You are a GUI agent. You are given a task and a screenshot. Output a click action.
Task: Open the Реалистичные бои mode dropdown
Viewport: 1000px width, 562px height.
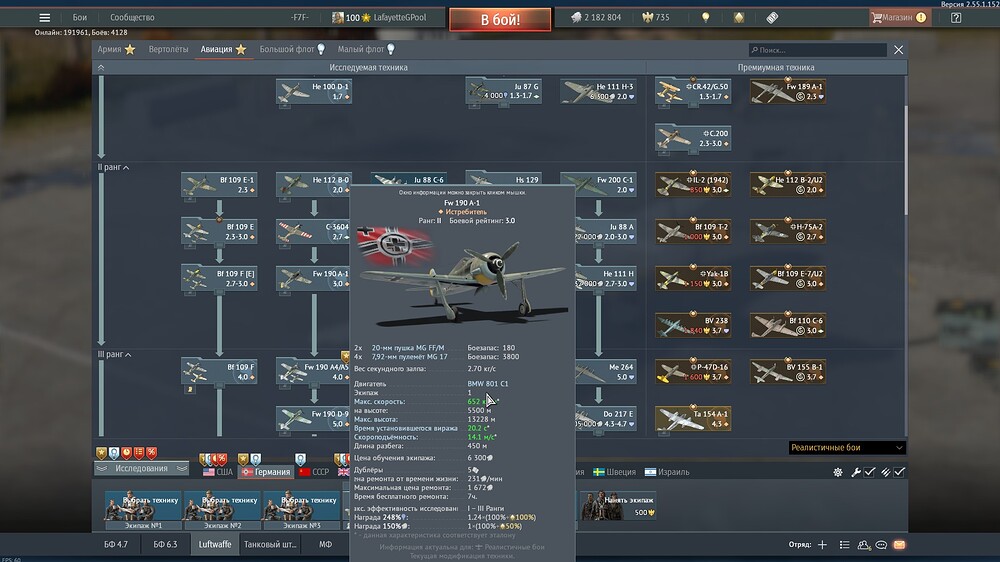click(847, 448)
